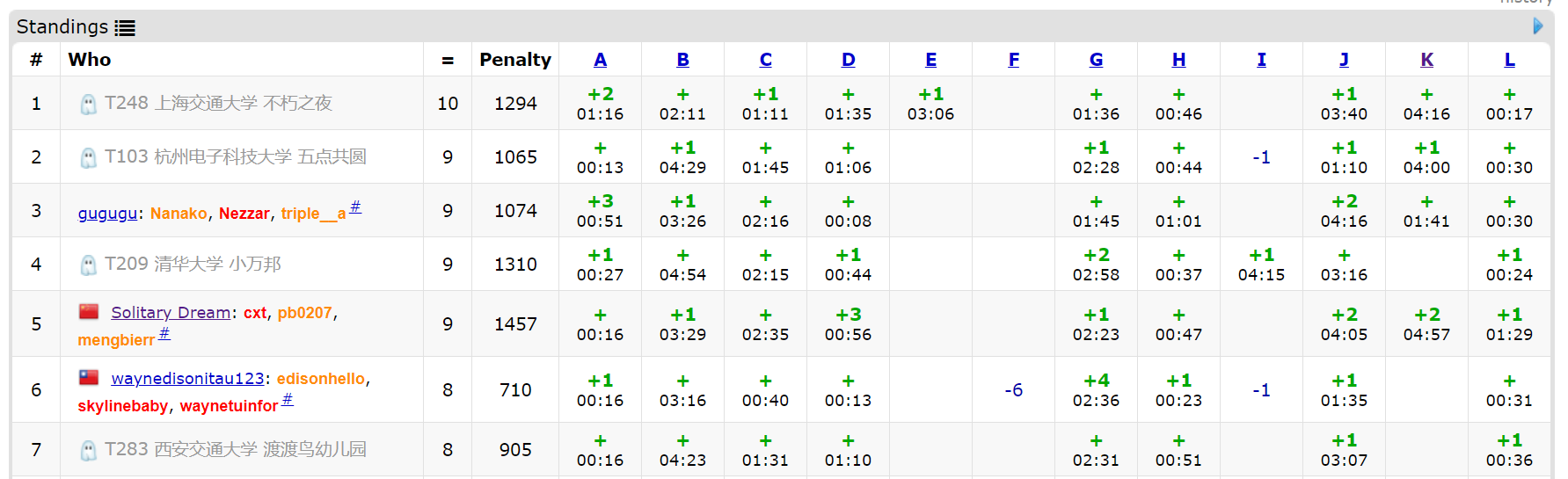This screenshot has width=1568, height=479.
Task: Click the # link after triple__a
Action: 355,207
